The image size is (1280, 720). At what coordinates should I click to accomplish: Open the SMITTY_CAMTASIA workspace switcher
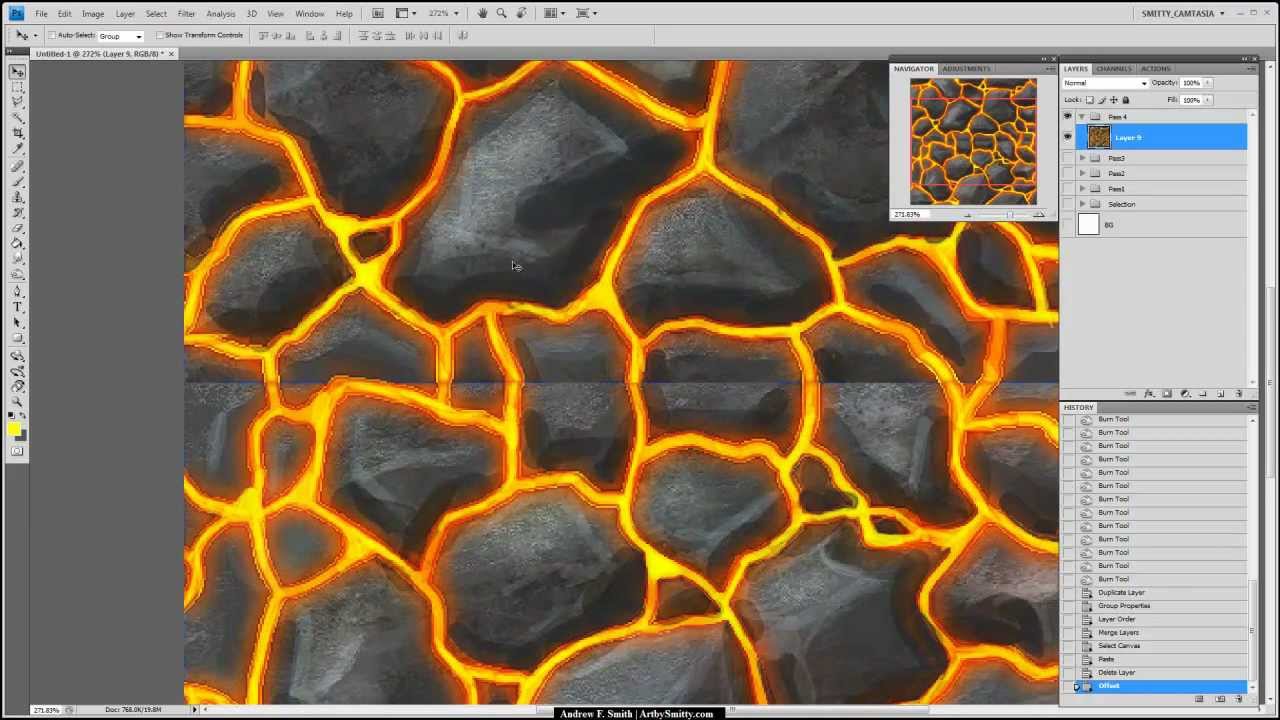click(1182, 14)
